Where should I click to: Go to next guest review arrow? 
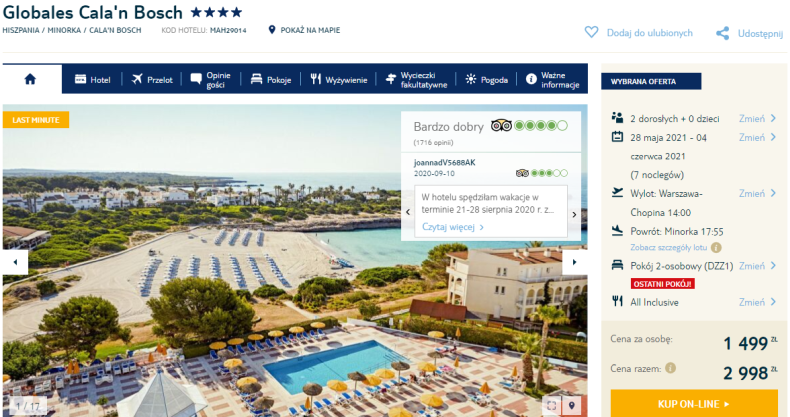574,214
